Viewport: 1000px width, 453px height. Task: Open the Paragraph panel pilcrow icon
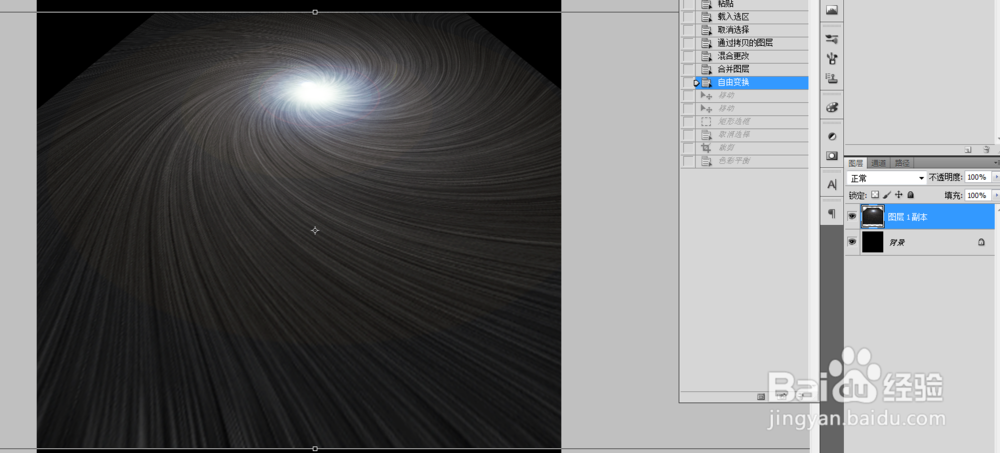click(832, 214)
